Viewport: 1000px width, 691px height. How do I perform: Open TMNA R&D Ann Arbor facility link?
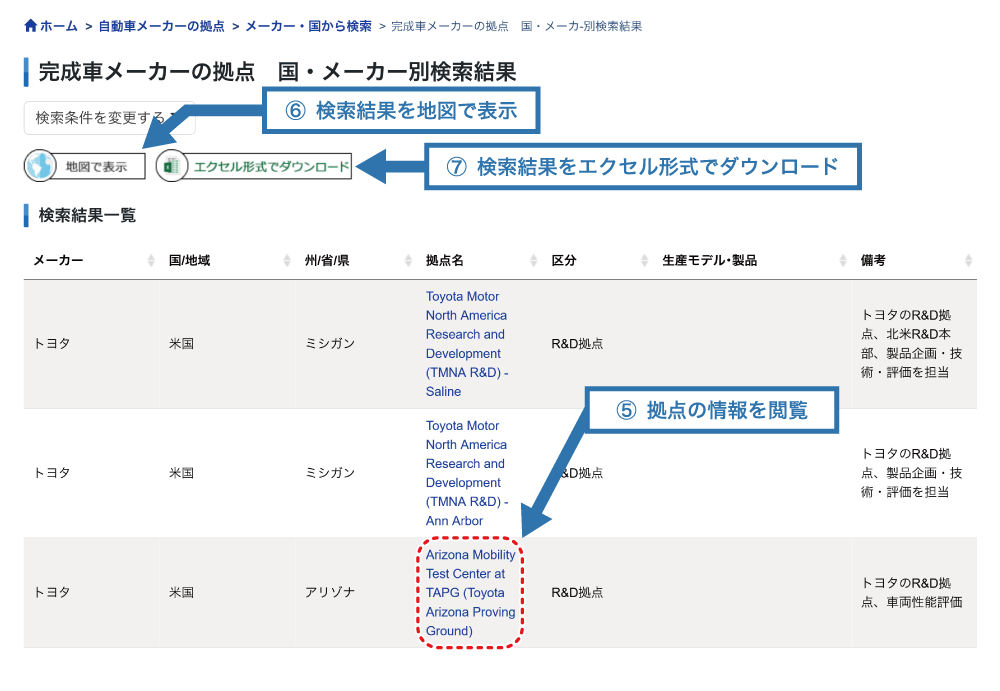tap(466, 473)
